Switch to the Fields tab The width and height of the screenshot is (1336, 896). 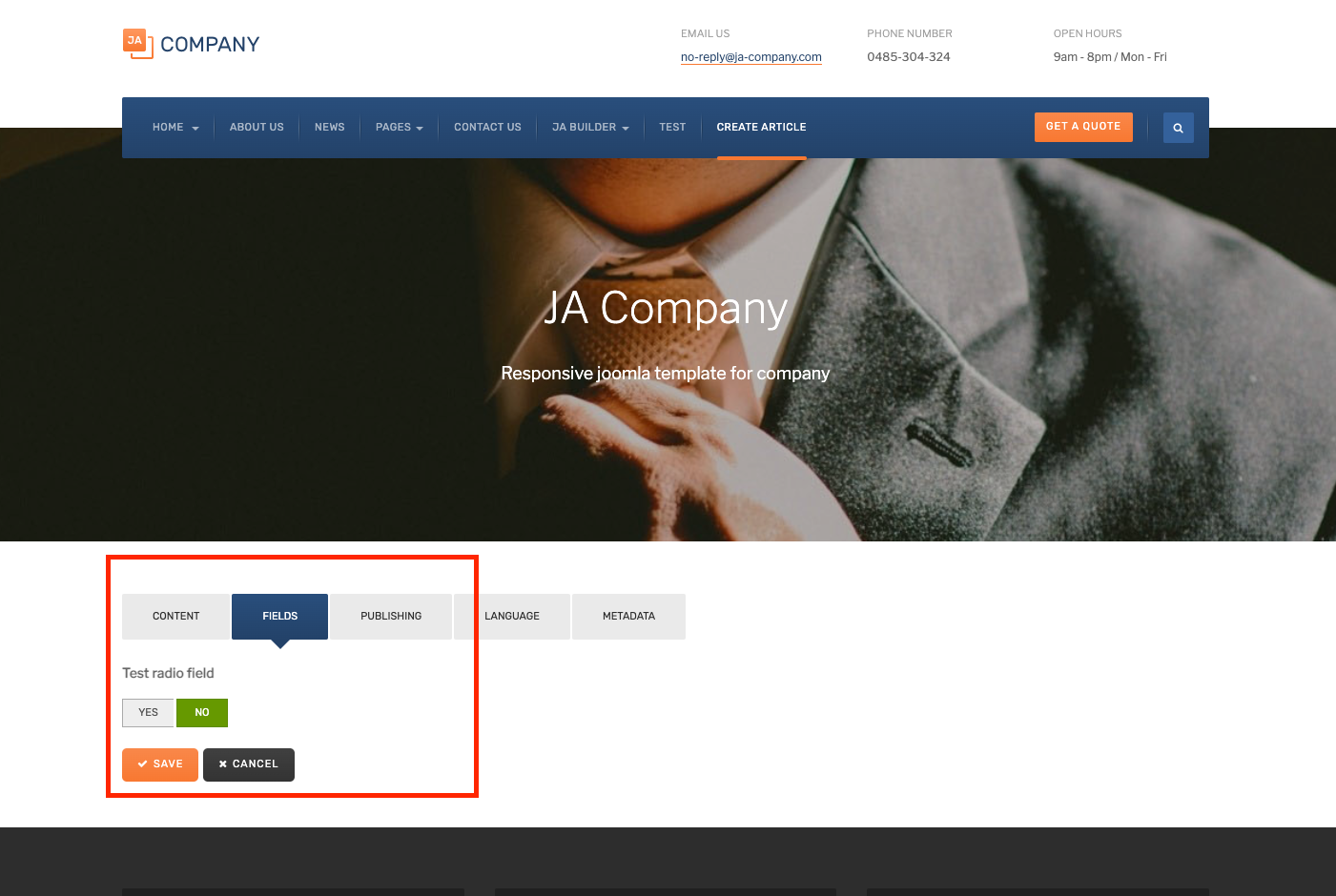tap(280, 617)
